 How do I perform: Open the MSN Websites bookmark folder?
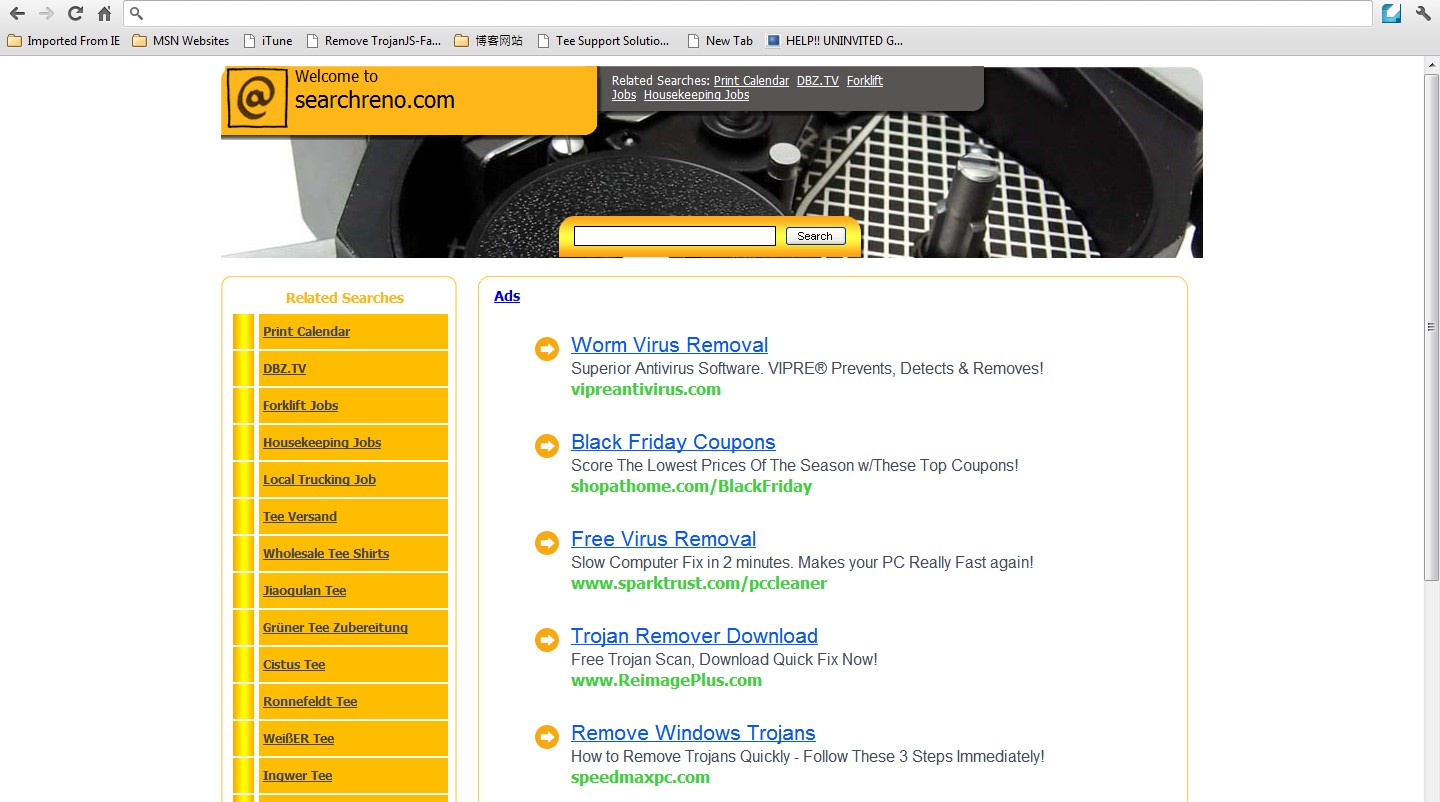click(181, 41)
